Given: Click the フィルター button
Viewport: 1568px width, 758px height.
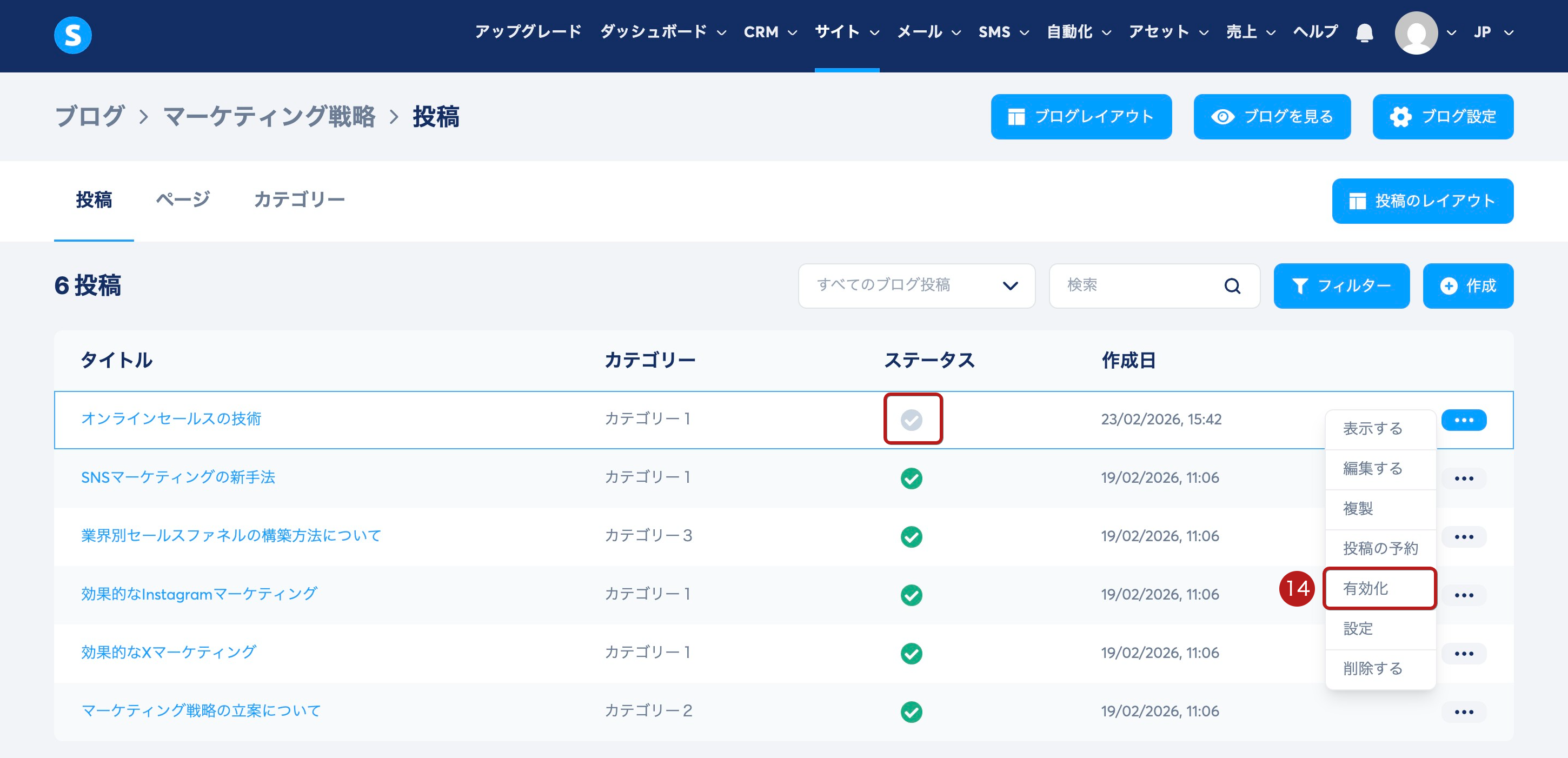Looking at the screenshot, I should 1341,285.
